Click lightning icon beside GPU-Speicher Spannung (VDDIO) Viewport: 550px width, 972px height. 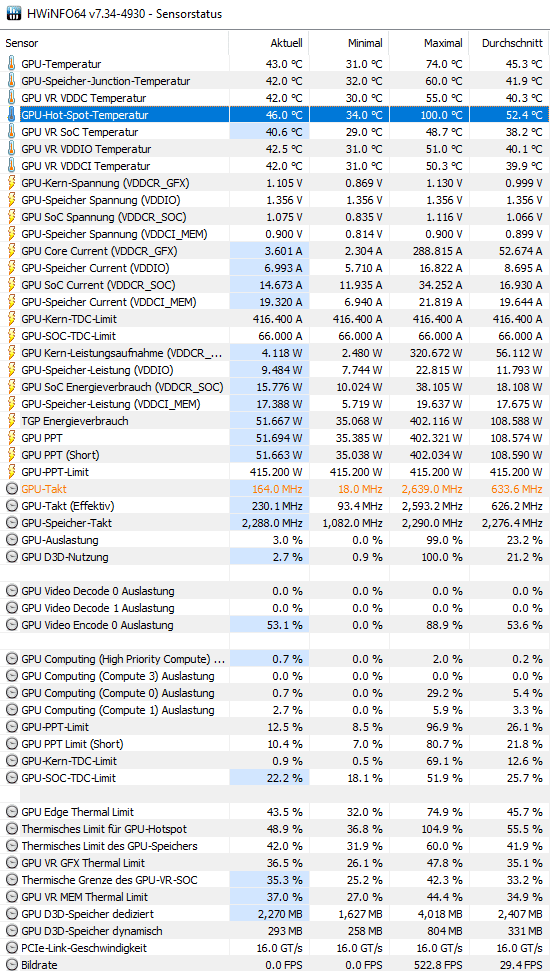[x=11, y=200]
